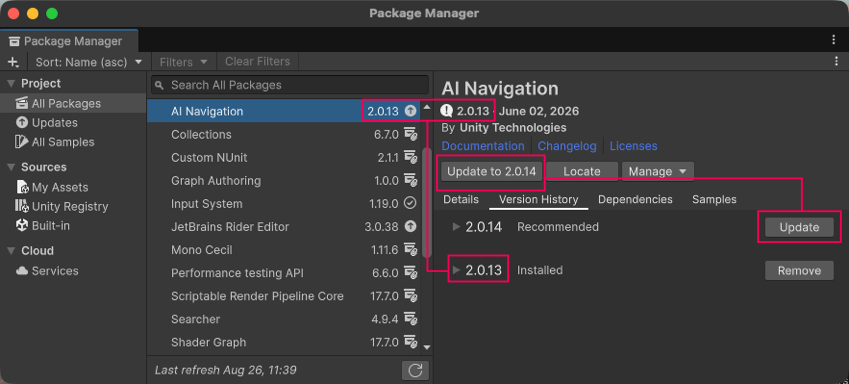Collapse the Cloud section
The image size is (849, 384).
(11, 251)
